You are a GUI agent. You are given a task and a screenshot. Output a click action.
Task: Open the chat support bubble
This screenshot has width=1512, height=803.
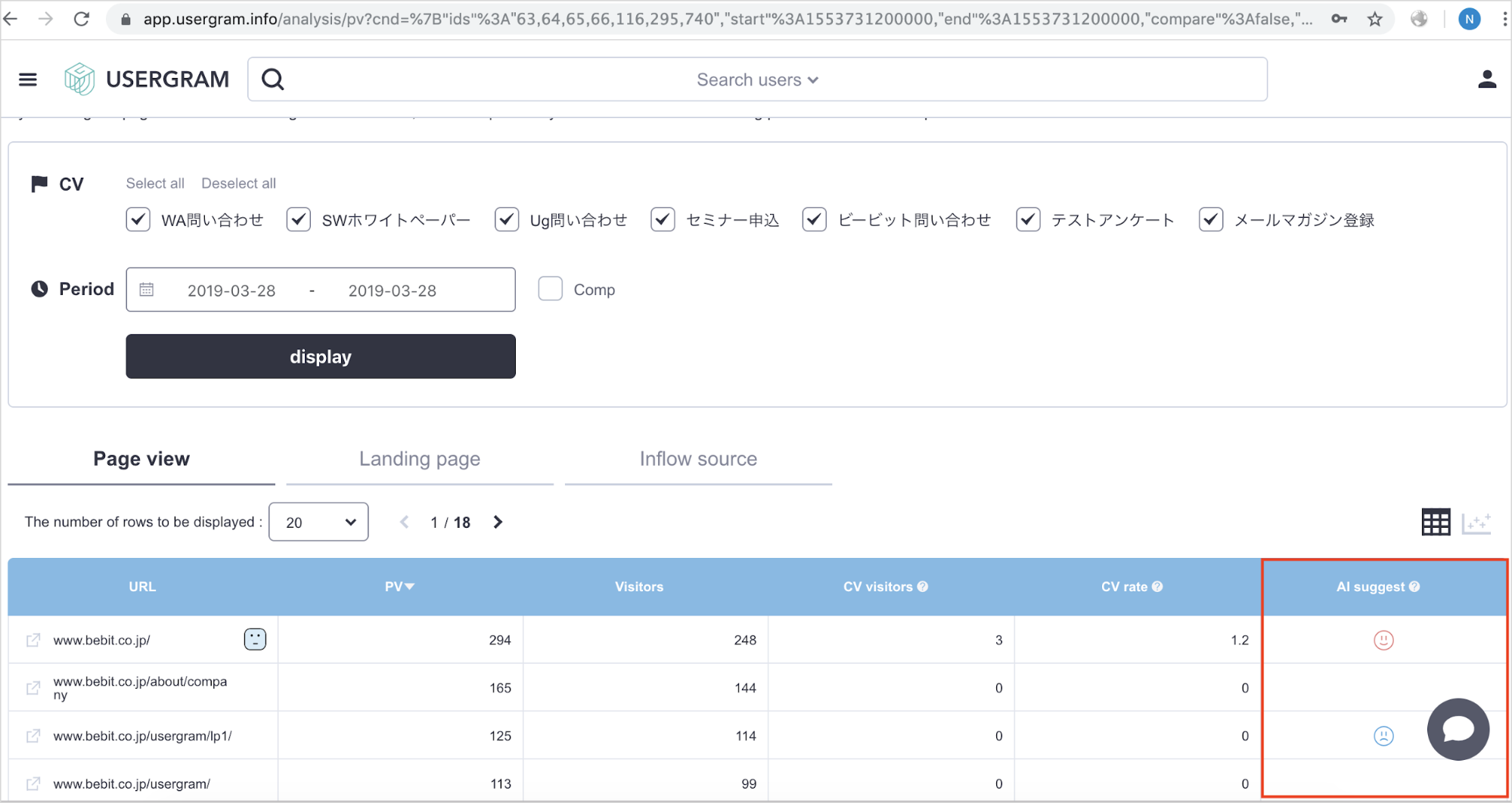[x=1458, y=729]
